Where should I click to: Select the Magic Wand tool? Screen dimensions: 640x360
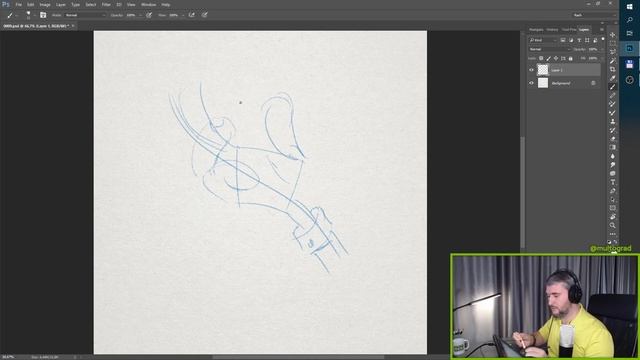(x=613, y=61)
